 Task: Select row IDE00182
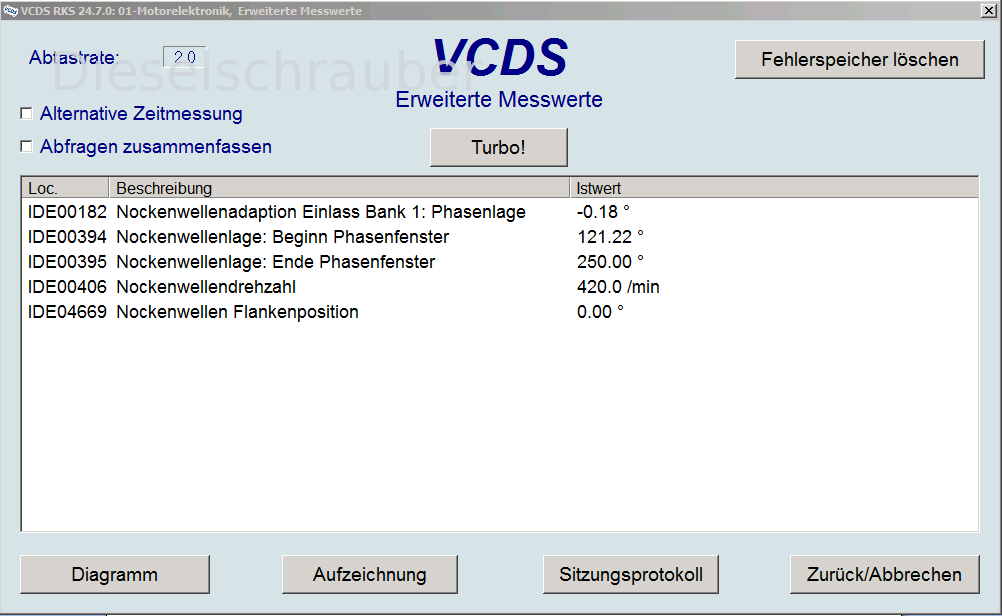(x=500, y=212)
